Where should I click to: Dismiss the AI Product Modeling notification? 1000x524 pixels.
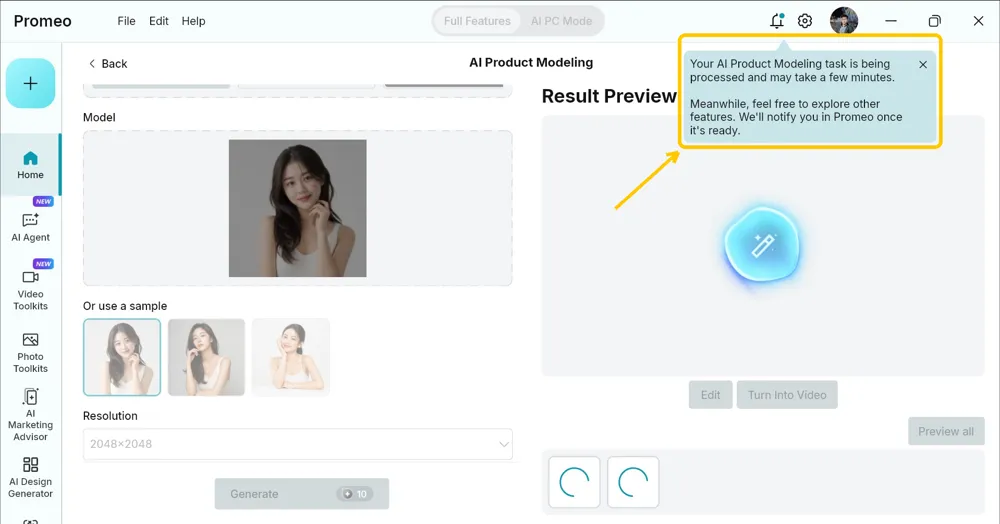[x=923, y=64]
